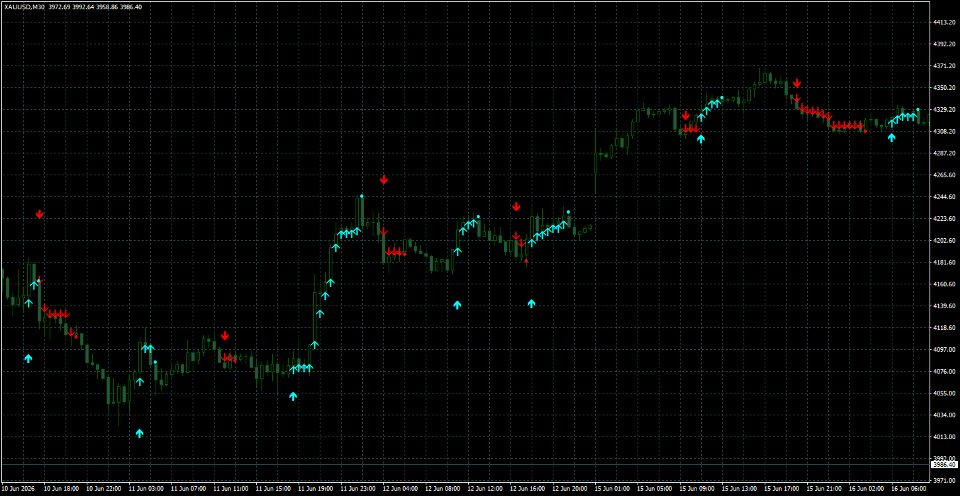
Task: Click the 4350.20 price axis label
Action: coord(945,88)
